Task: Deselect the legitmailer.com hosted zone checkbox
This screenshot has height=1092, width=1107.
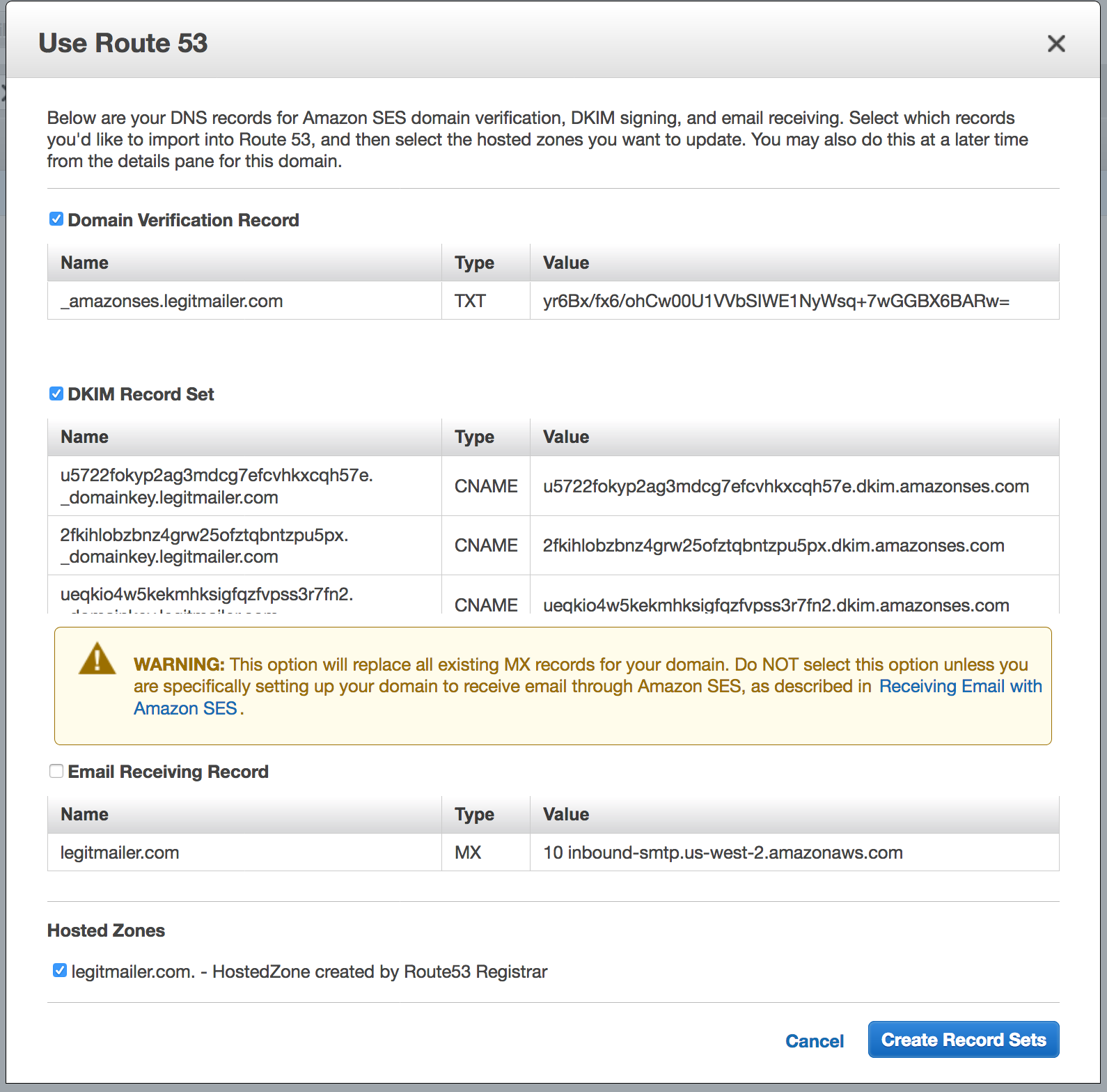Action: click(x=60, y=970)
